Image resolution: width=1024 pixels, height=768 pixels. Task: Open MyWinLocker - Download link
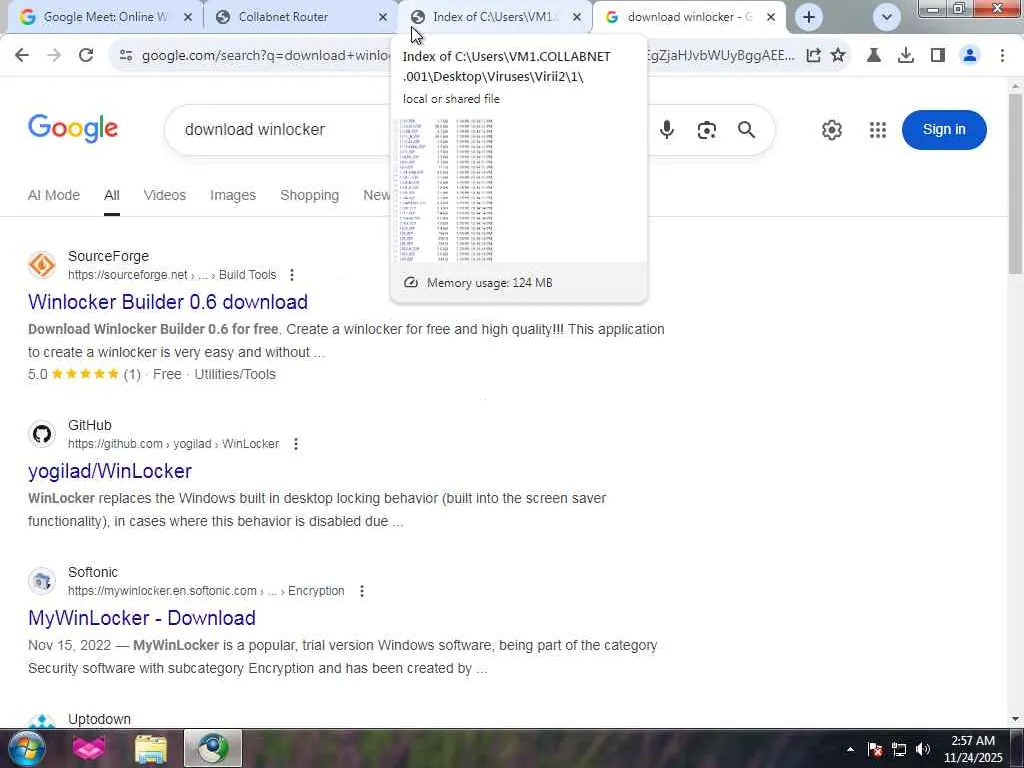point(142,618)
